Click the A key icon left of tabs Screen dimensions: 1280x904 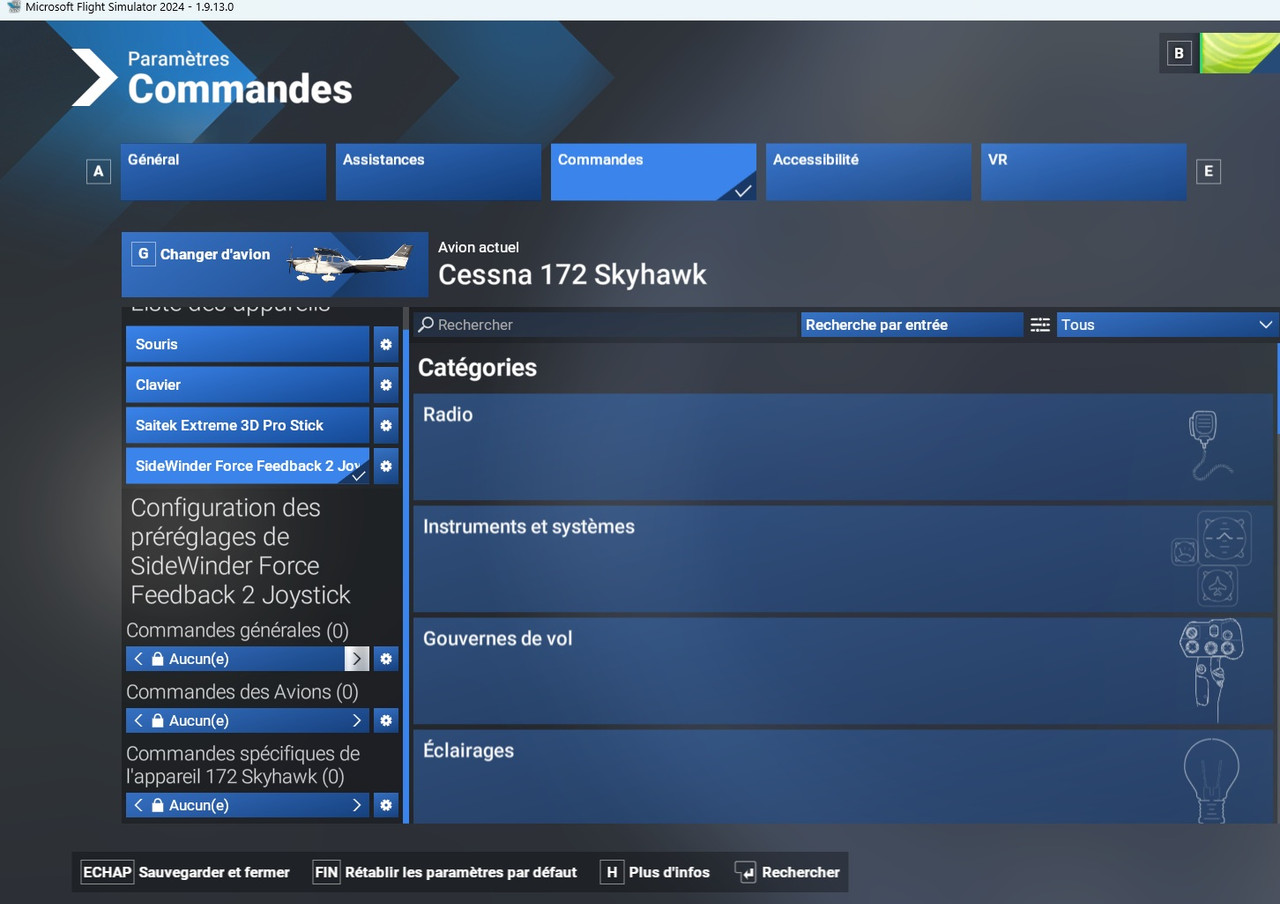coord(98,172)
